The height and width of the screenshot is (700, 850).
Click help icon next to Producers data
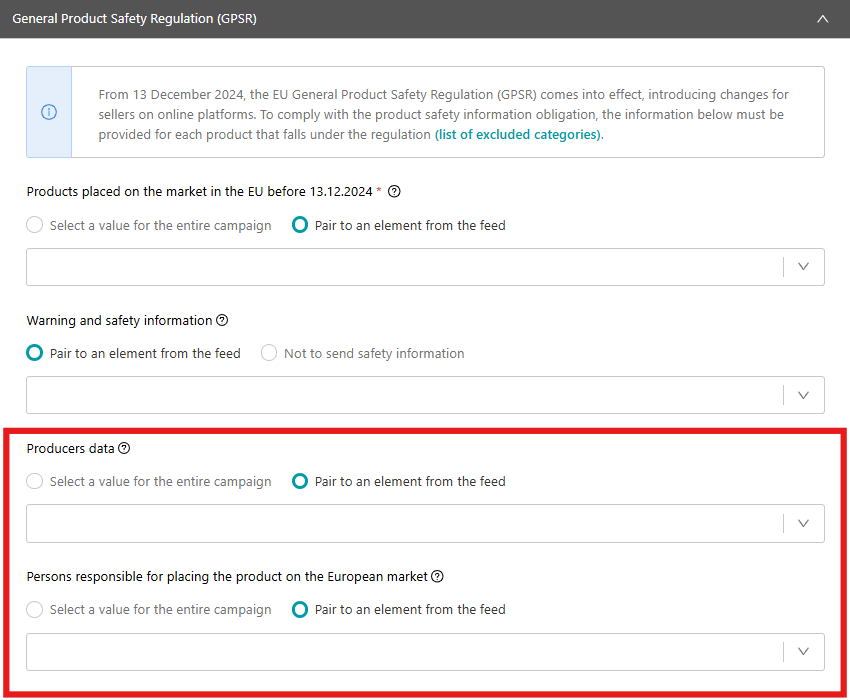[124, 448]
